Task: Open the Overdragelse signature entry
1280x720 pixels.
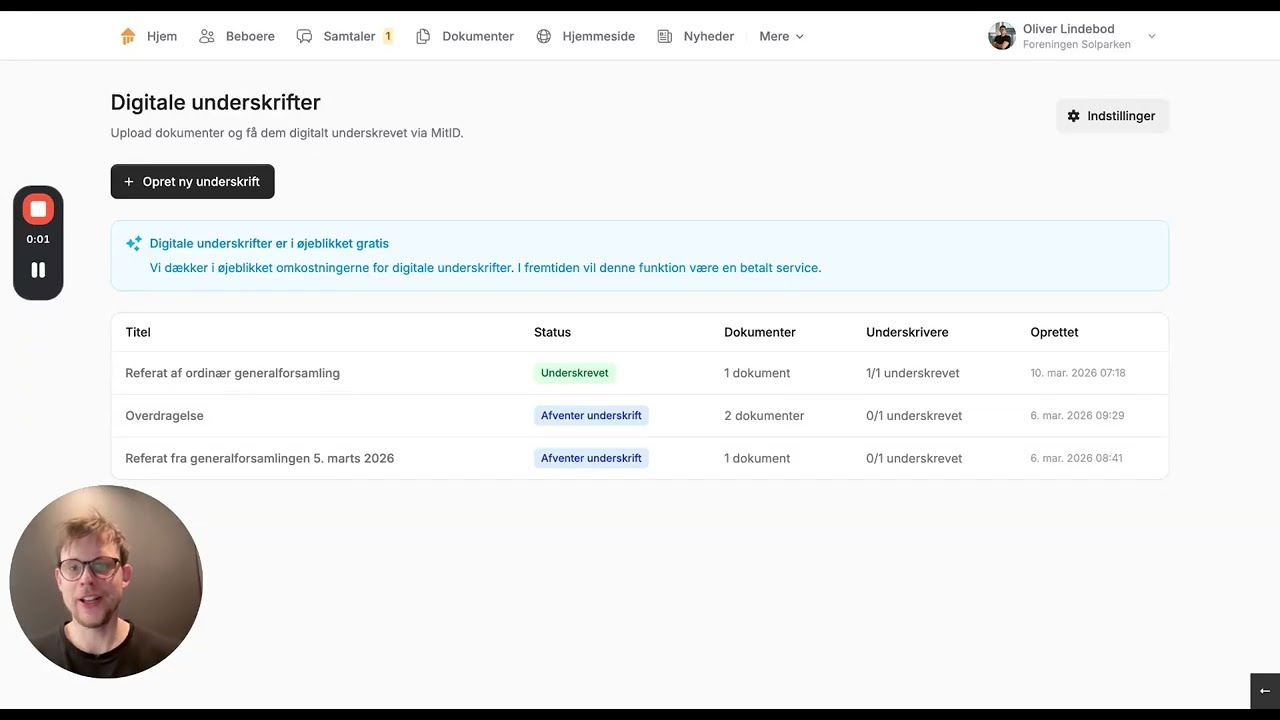Action: [164, 415]
